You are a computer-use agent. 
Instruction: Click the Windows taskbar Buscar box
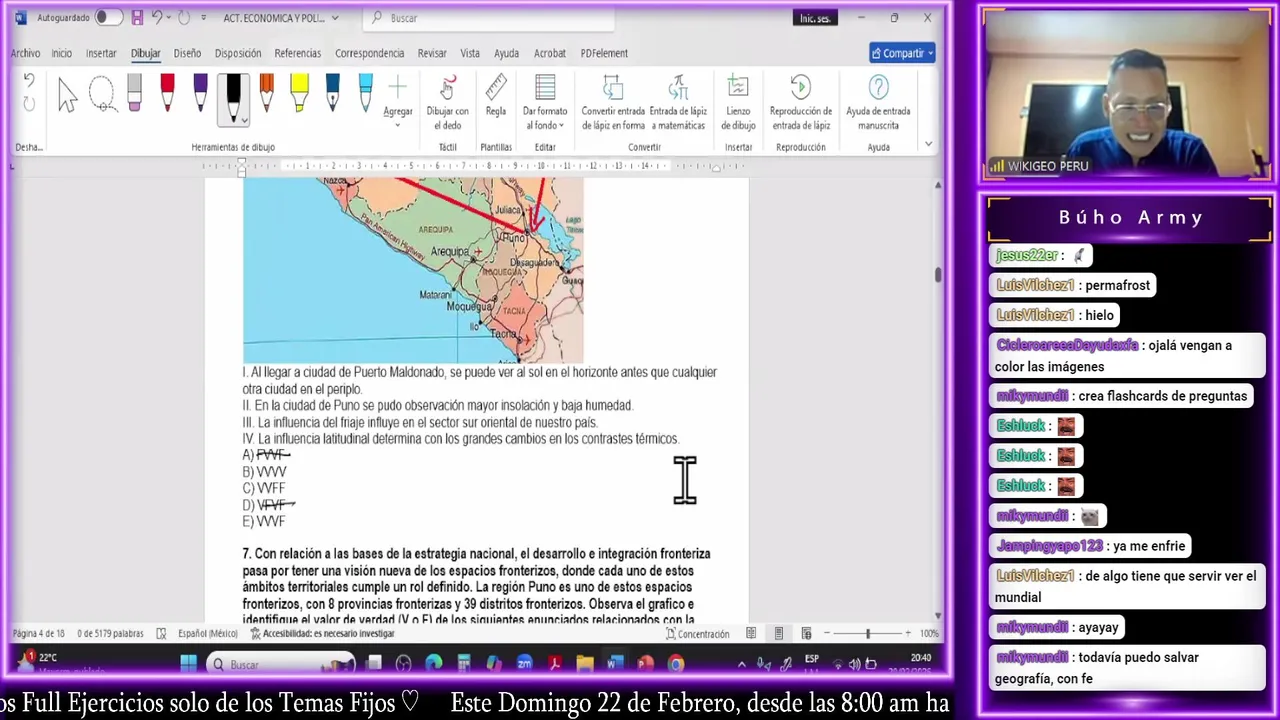click(x=281, y=664)
